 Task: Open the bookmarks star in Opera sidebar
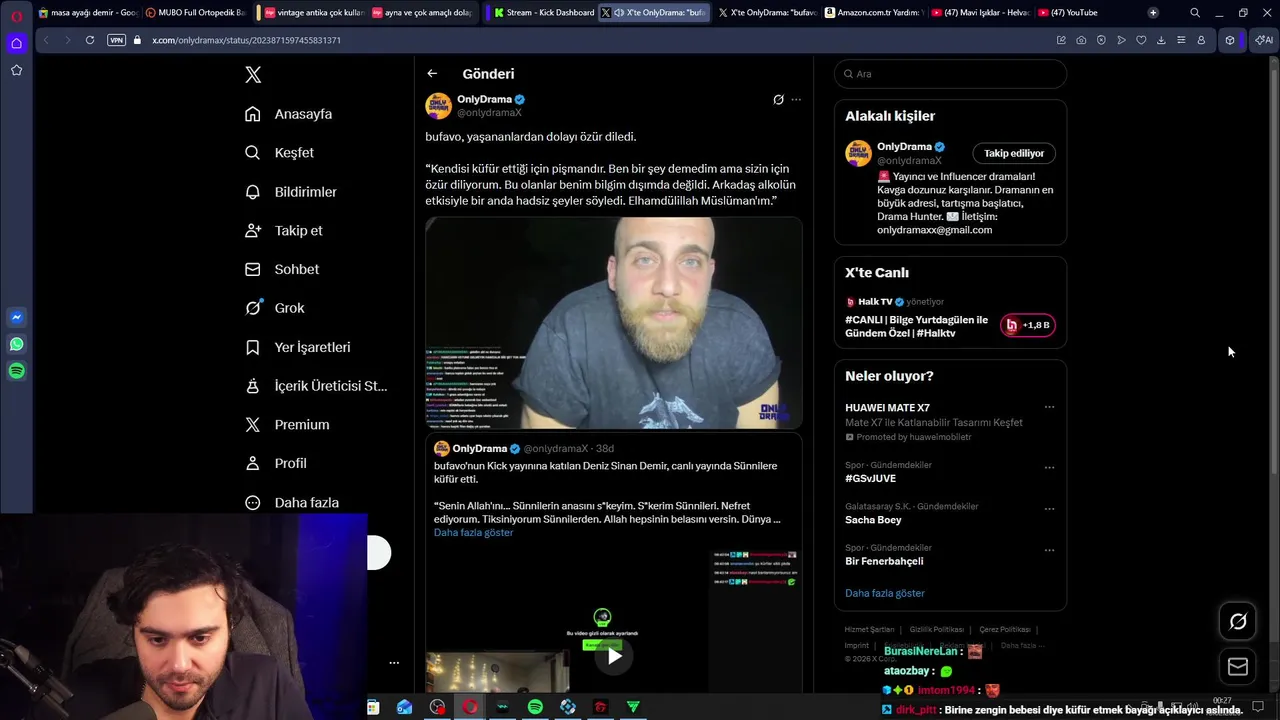pyautogui.click(x=16, y=70)
